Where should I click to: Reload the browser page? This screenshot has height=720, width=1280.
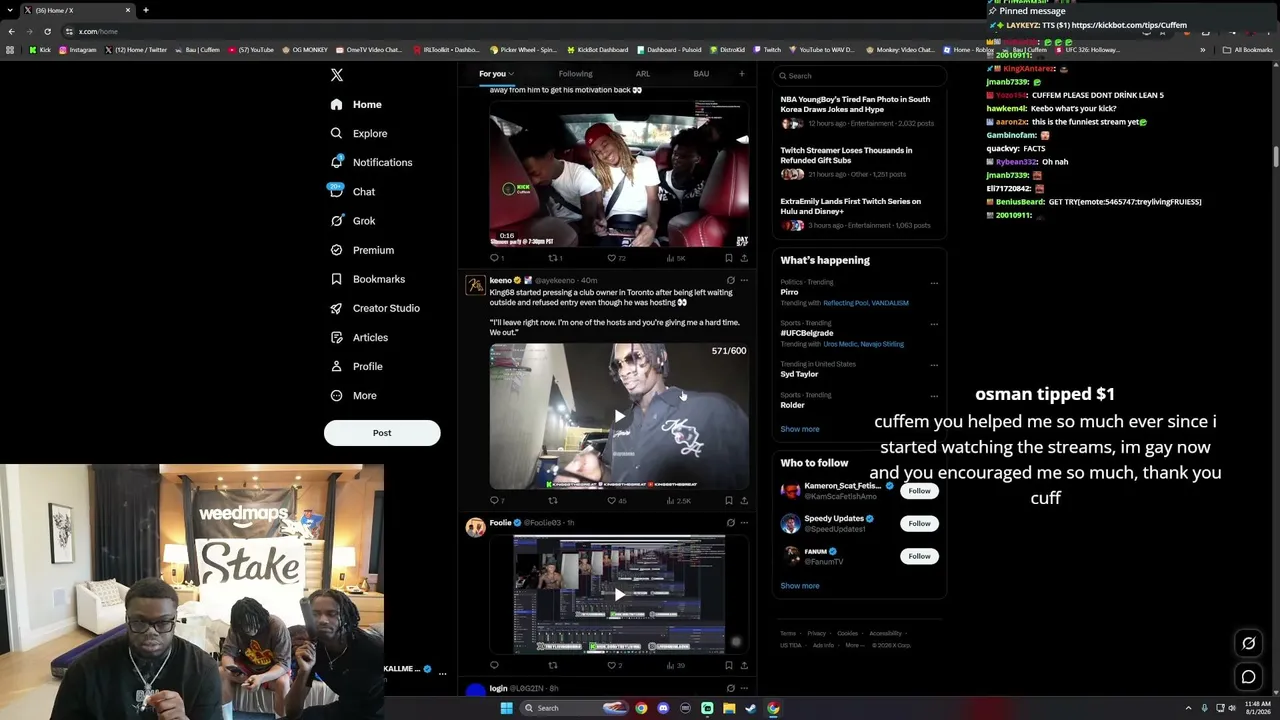point(47,31)
